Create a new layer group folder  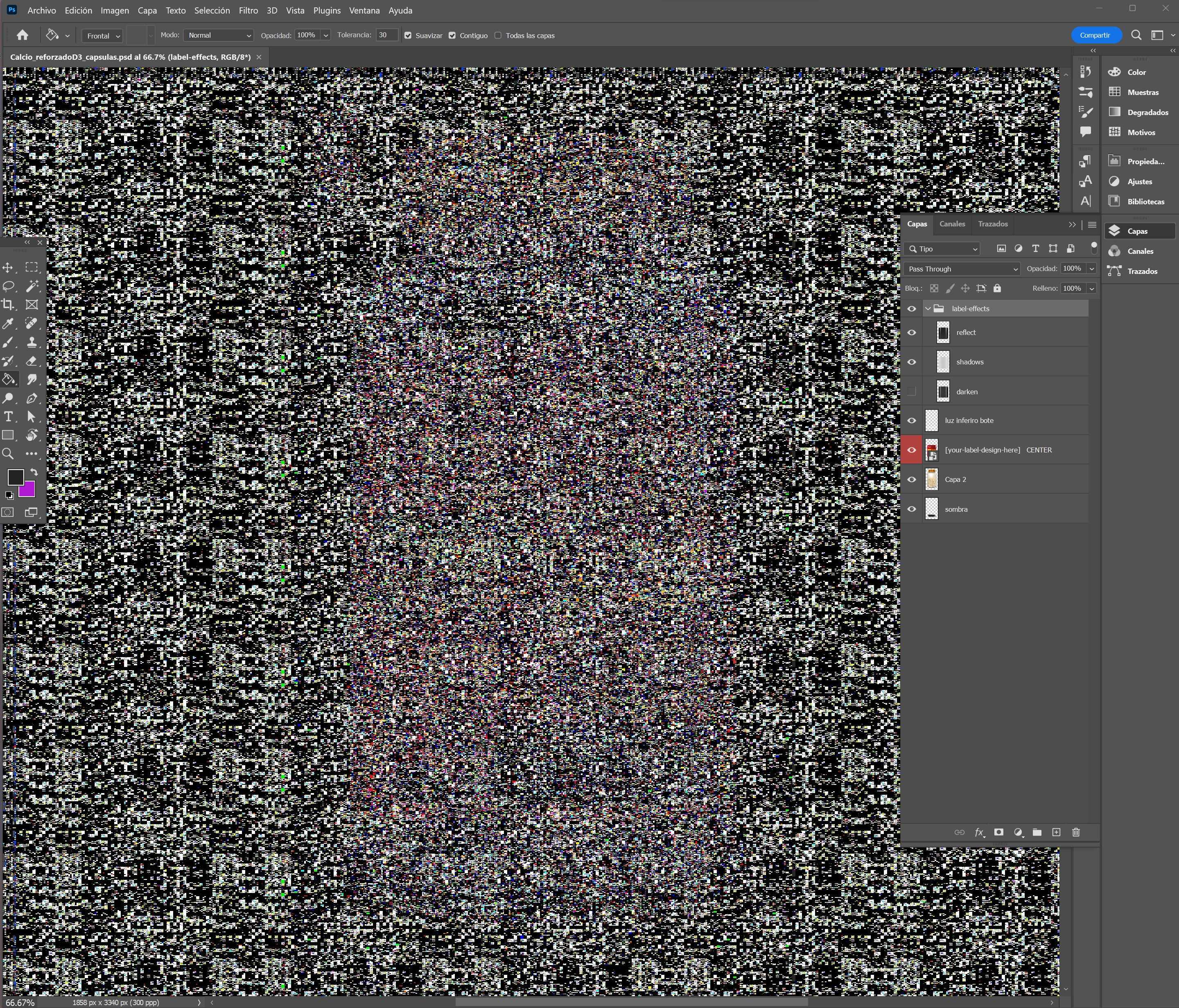pyautogui.click(x=1037, y=832)
